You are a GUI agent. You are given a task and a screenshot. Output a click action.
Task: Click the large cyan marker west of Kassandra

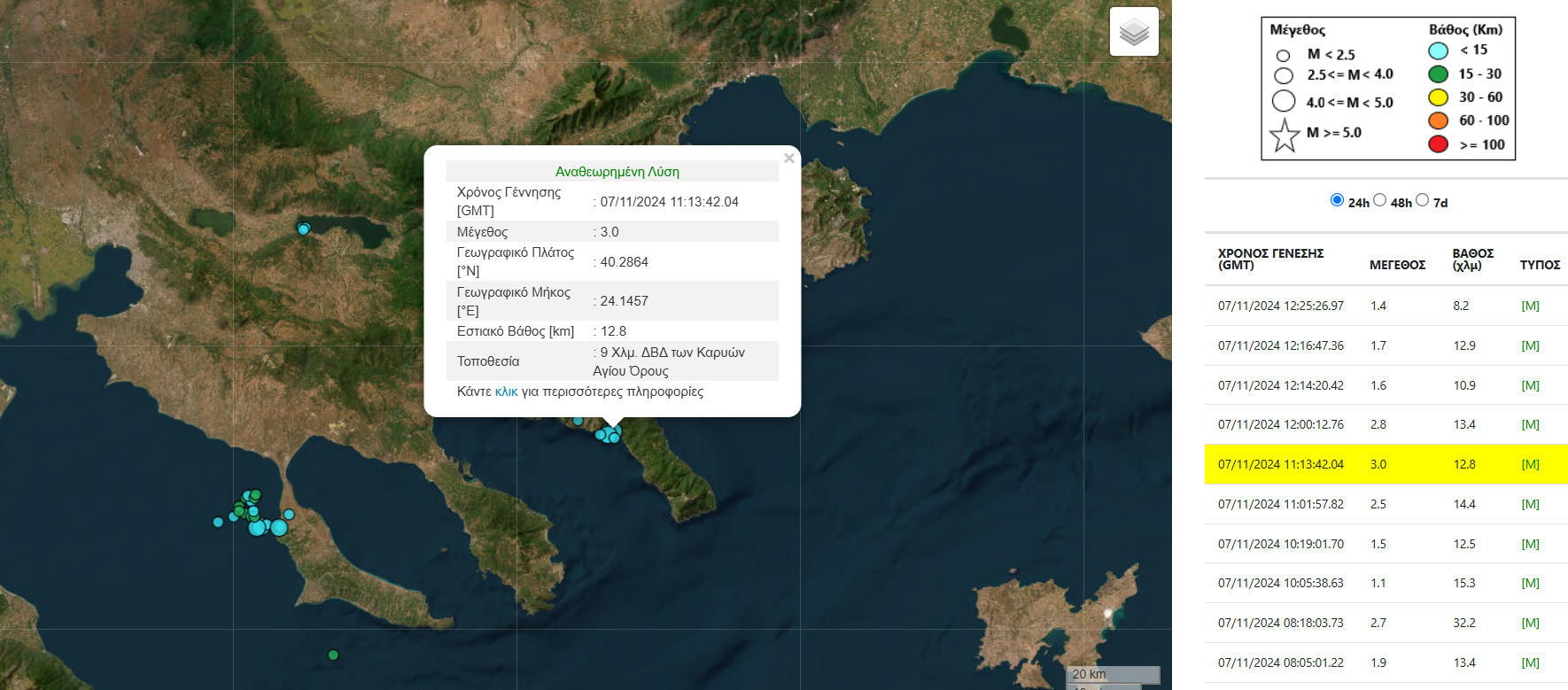coord(278,528)
